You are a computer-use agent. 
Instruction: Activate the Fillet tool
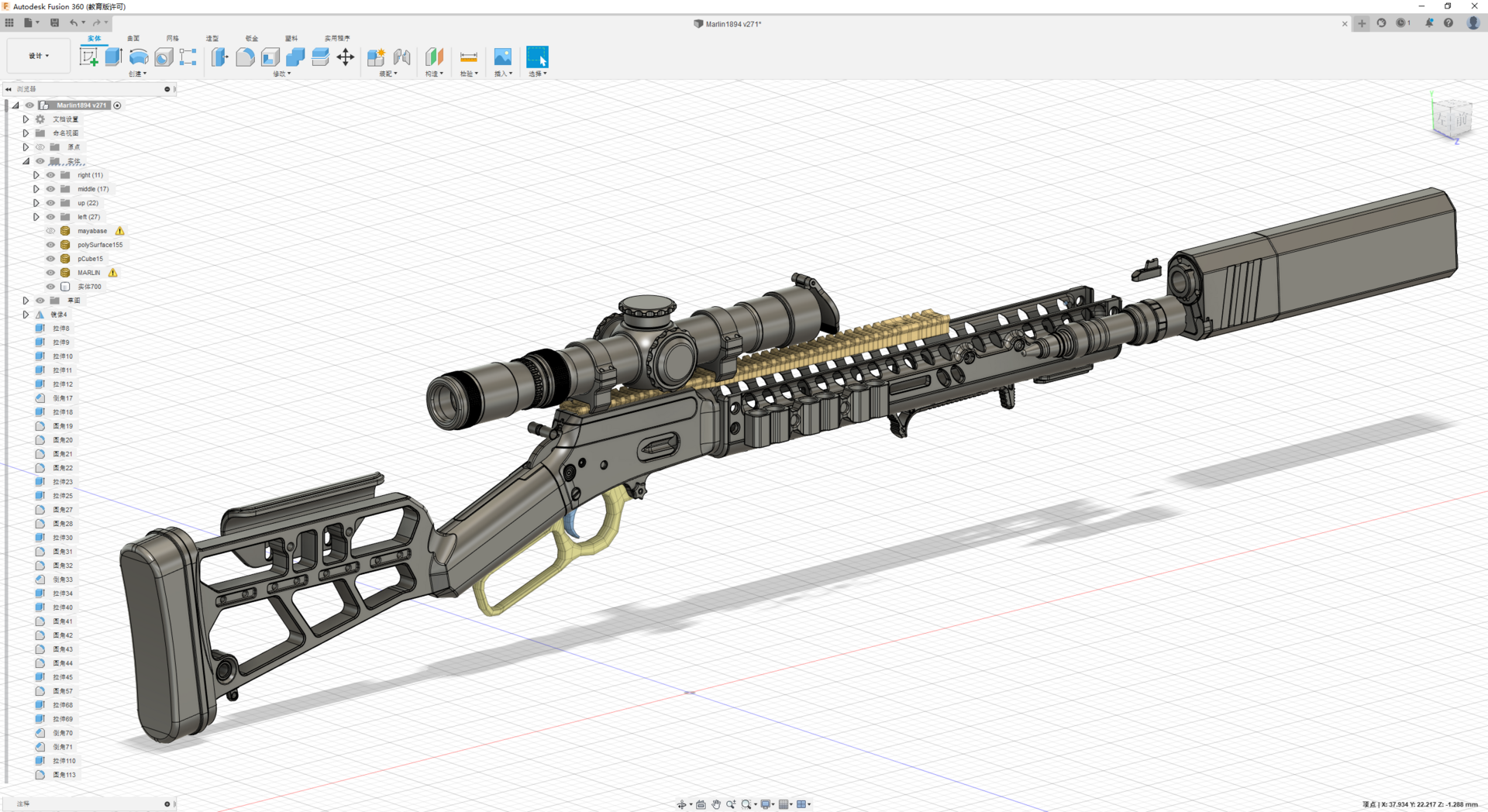click(x=245, y=57)
